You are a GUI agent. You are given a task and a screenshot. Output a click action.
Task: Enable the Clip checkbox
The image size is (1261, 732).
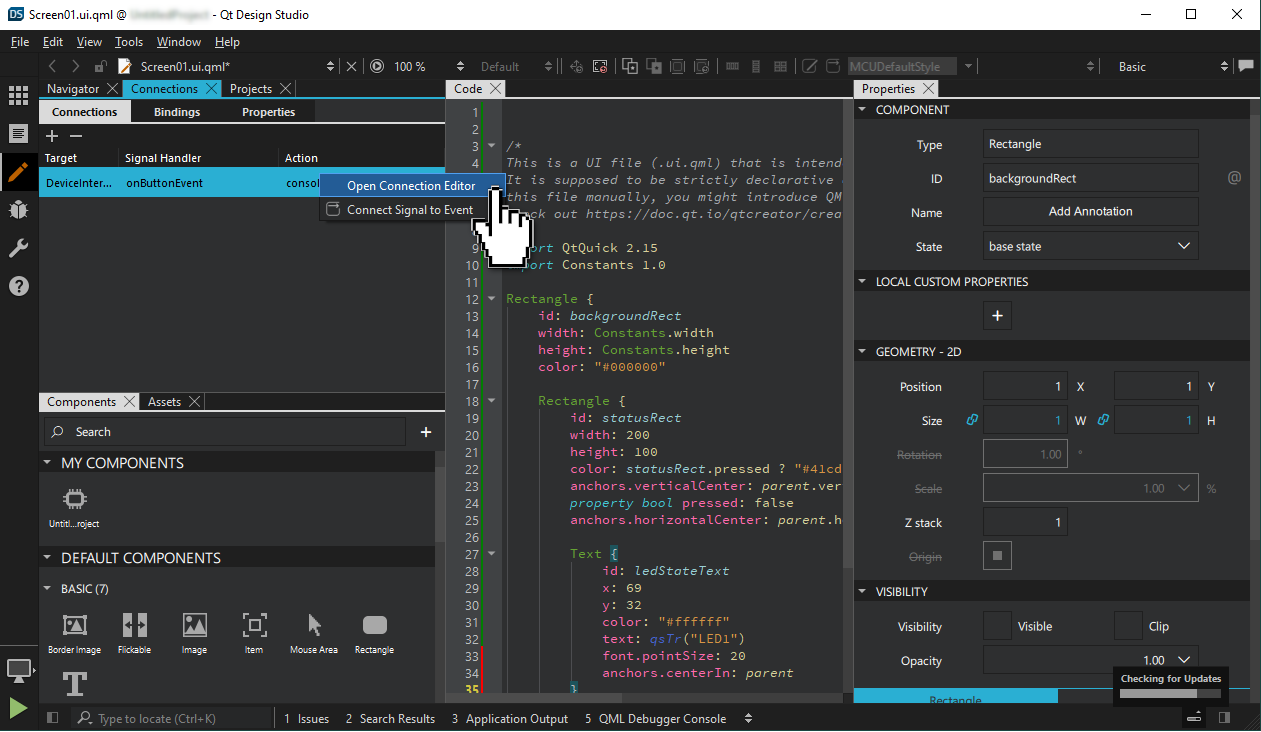pyautogui.click(x=1128, y=626)
